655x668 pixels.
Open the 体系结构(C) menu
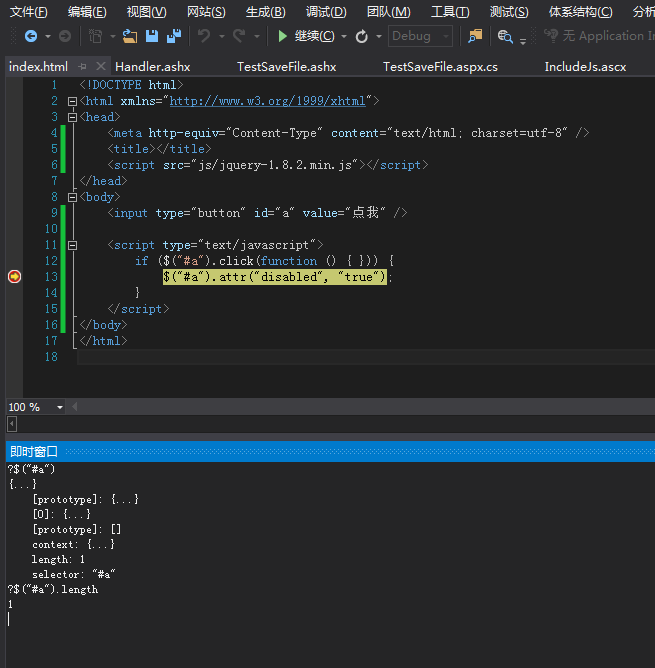pyautogui.click(x=580, y=12)
